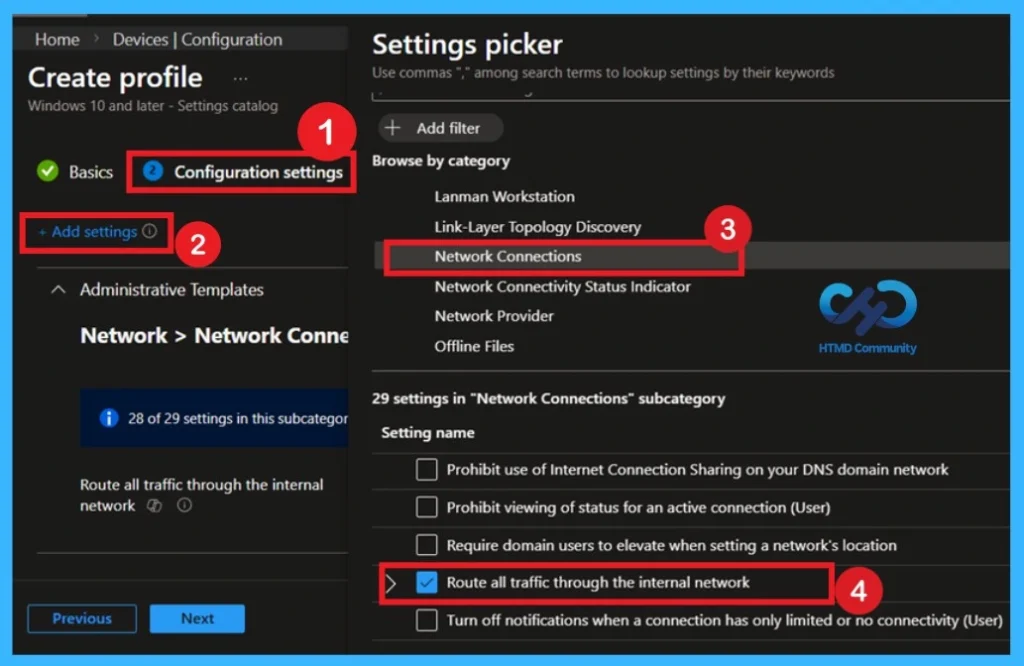Image resolution: width=1024 pixels, height=666 pixels.
Task: Click the green checkmark on the Basics step
Action: pos(47,171)
